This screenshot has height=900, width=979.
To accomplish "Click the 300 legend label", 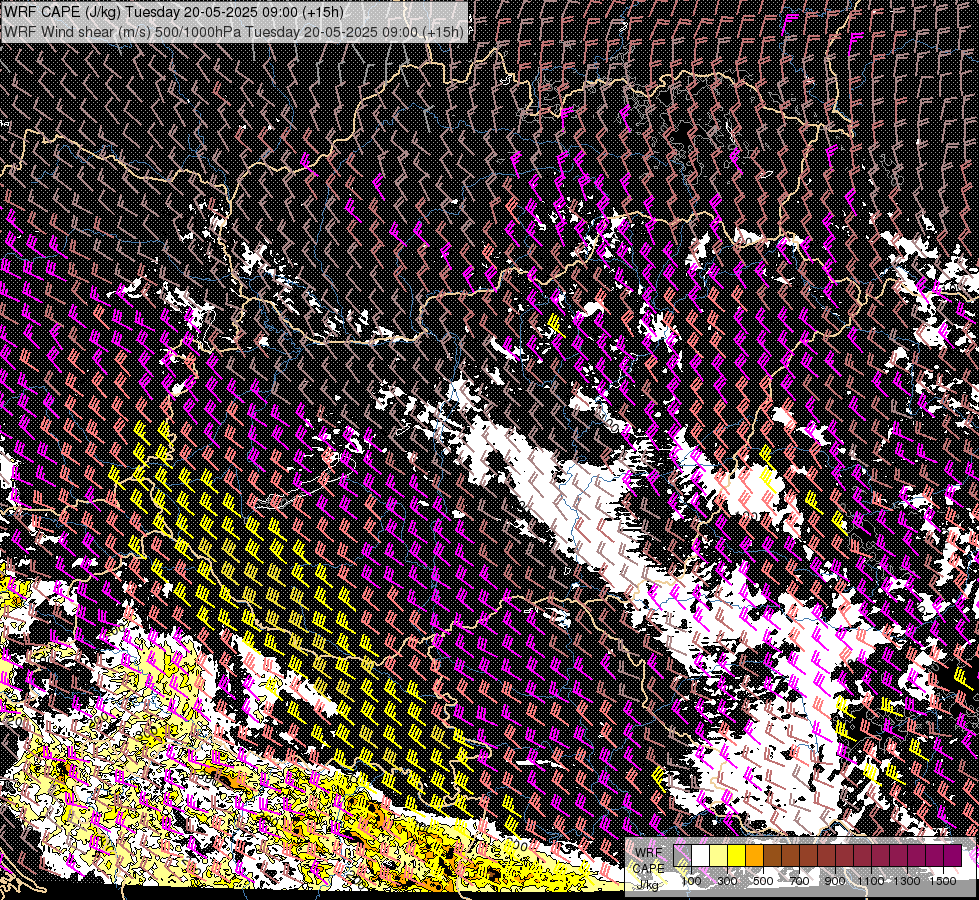I will [727, 881].
